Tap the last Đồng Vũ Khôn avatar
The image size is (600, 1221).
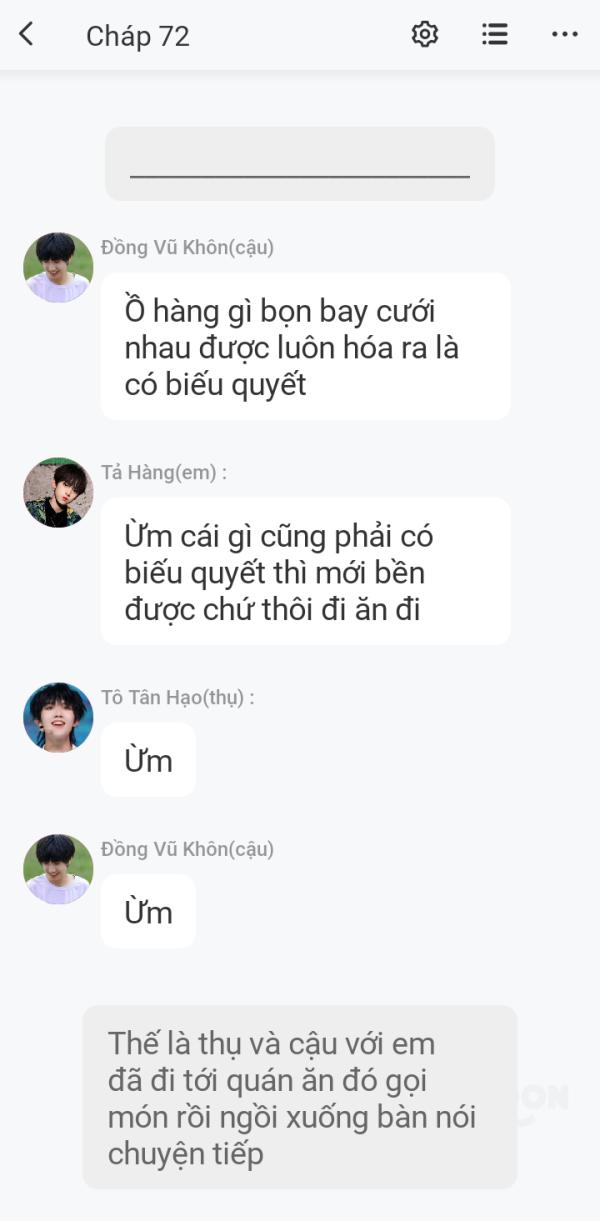pyautogui.click(x=58, y=870)
